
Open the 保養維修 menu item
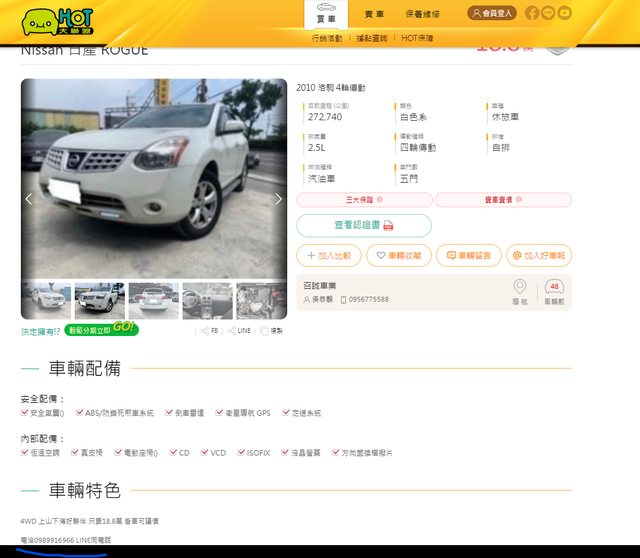coord(422,14)
